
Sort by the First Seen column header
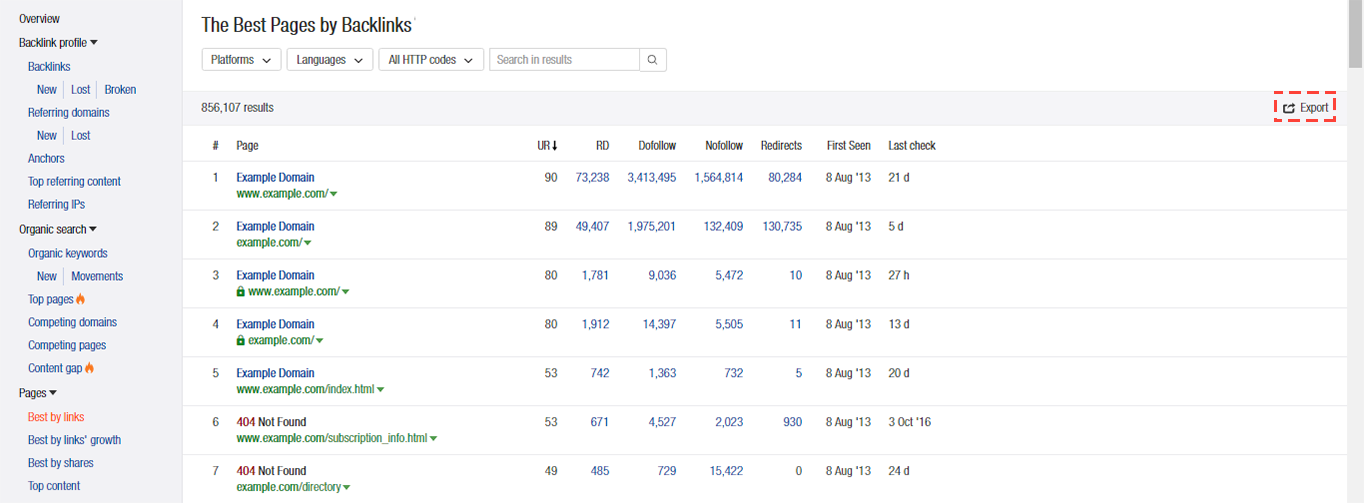[x=848, y=146]
